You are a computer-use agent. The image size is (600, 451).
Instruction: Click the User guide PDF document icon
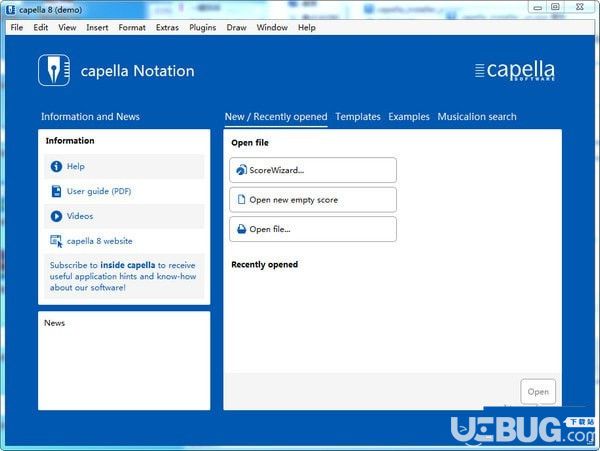(x=56, y=191)
